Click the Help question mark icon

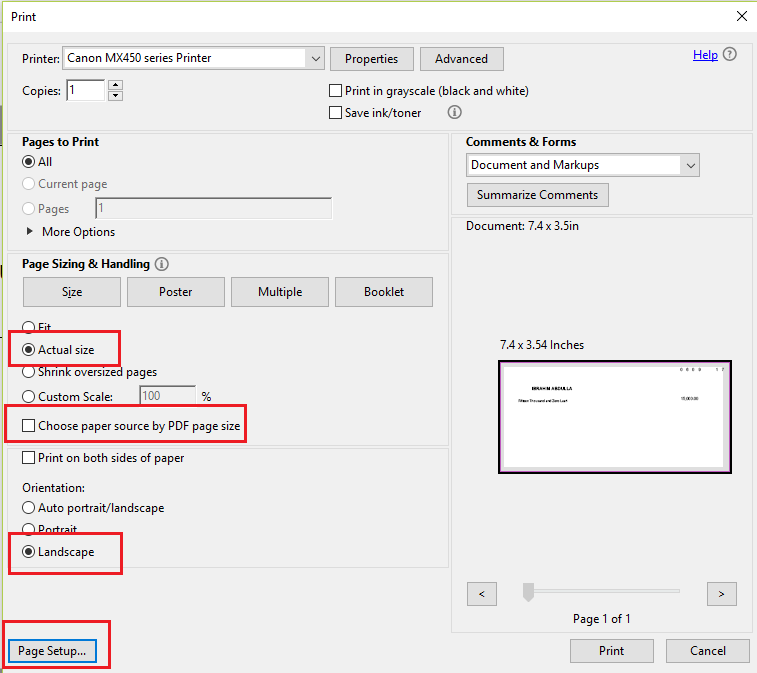[x=730, y=55]
